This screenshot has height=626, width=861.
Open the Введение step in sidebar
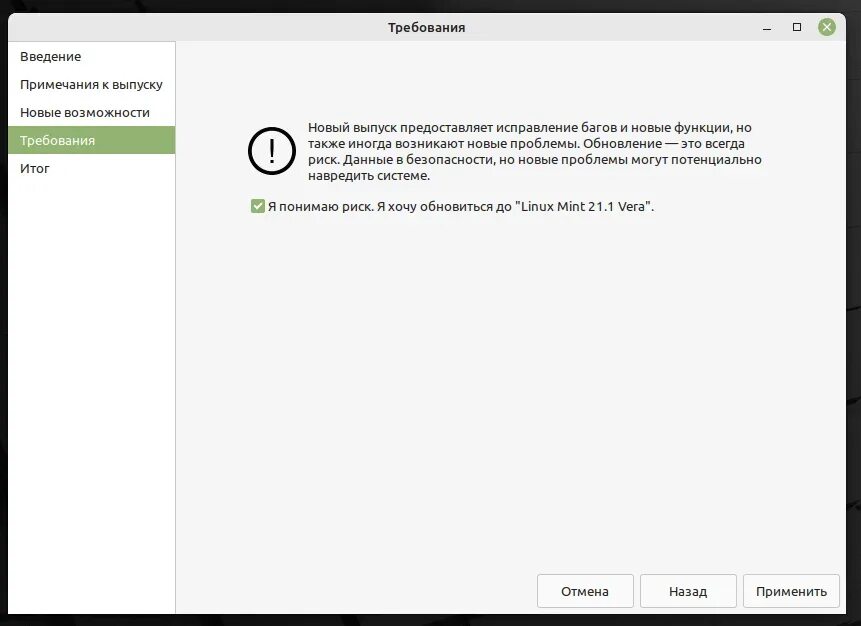(92, 57)
